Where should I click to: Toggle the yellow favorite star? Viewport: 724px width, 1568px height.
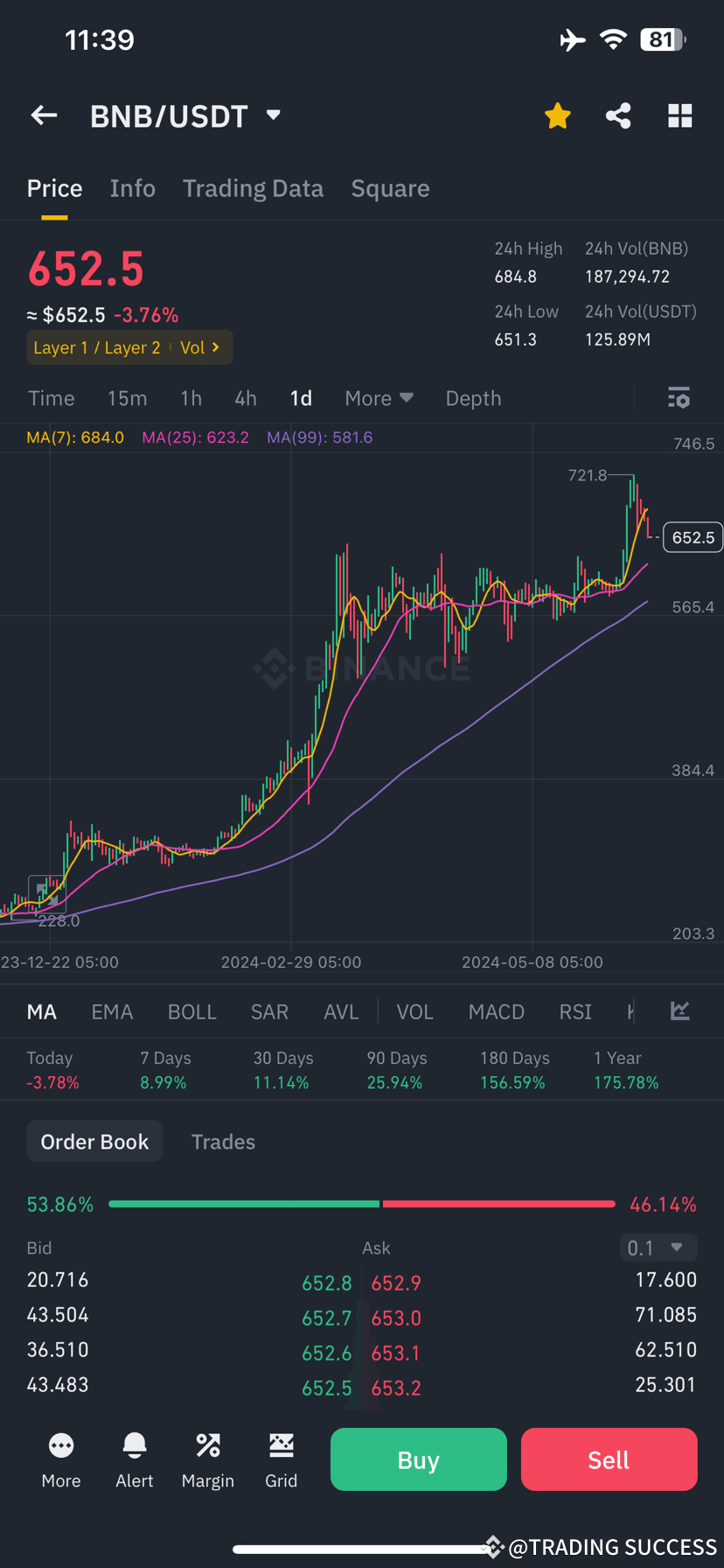point(557,115)
